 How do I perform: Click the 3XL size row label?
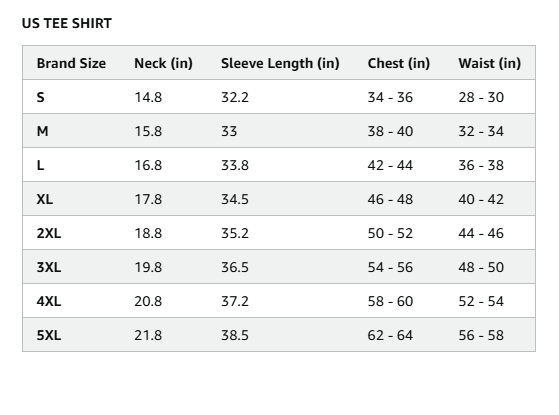pos(49,267)
